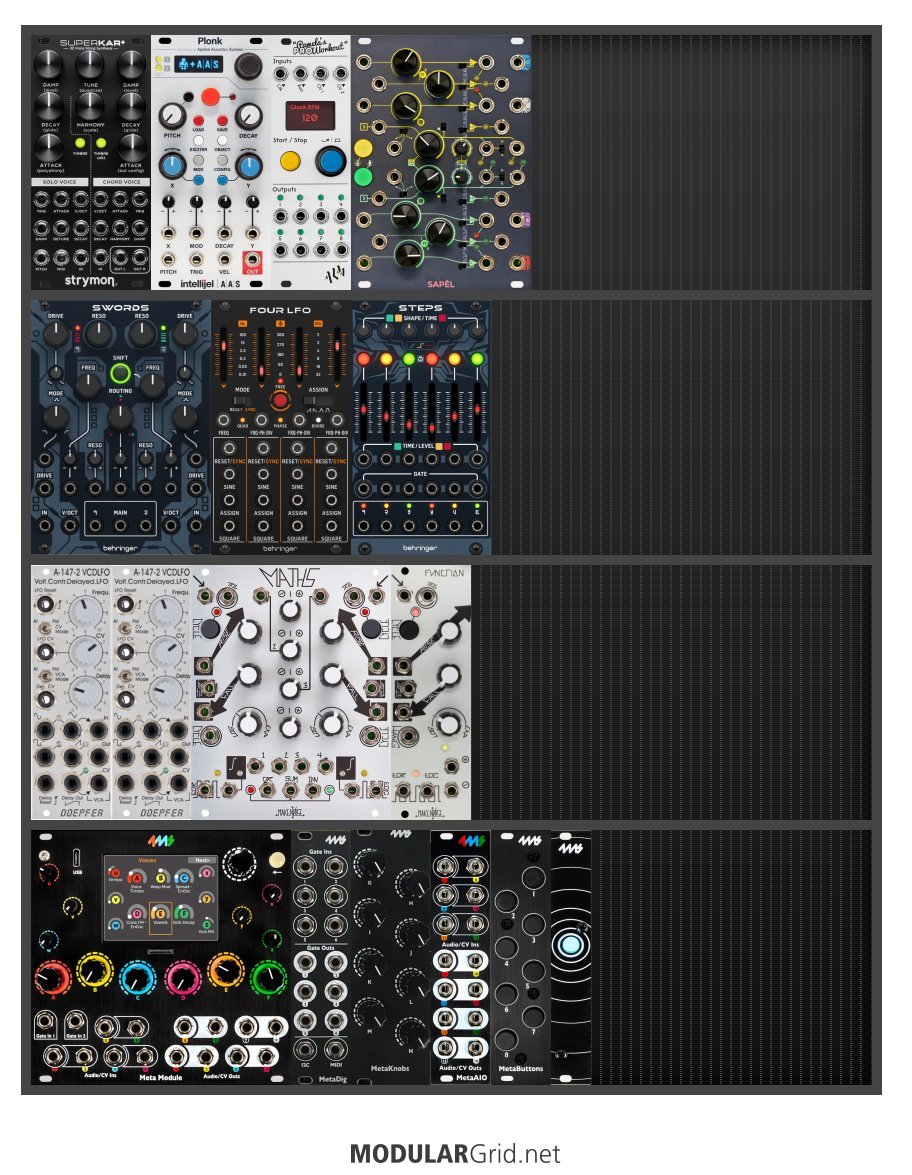Click knob G on MetaKnobs
Viewport: 912px width, 1175px height.
pos(370,866)
